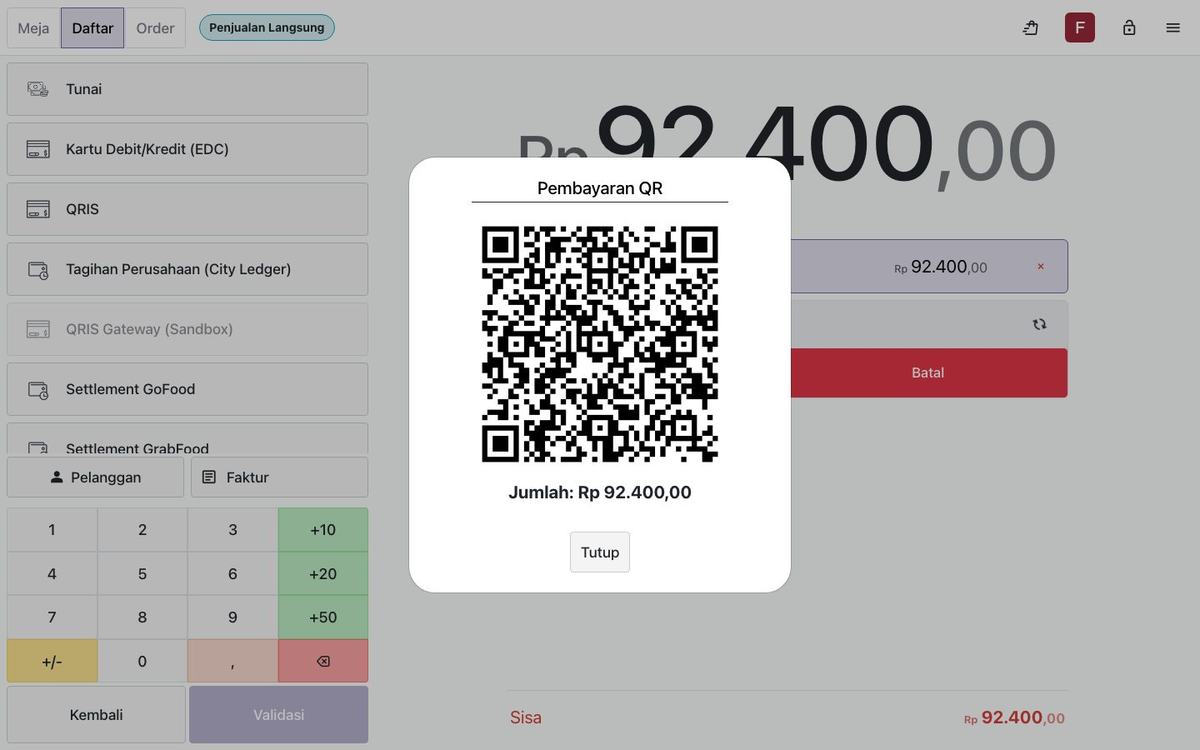Click the Validasi button

pos(279,715)
